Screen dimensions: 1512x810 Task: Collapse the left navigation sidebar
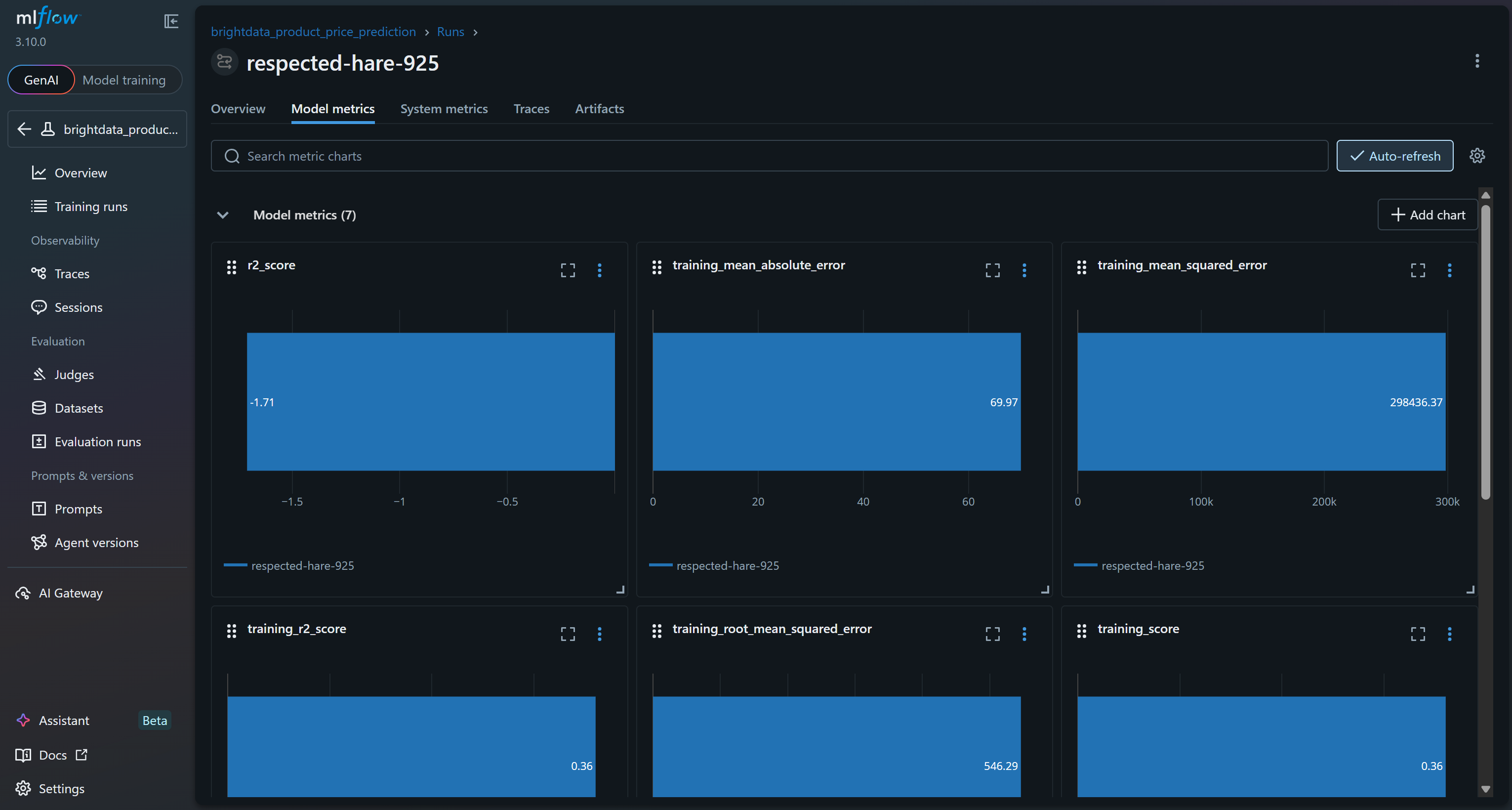point(171,21)
